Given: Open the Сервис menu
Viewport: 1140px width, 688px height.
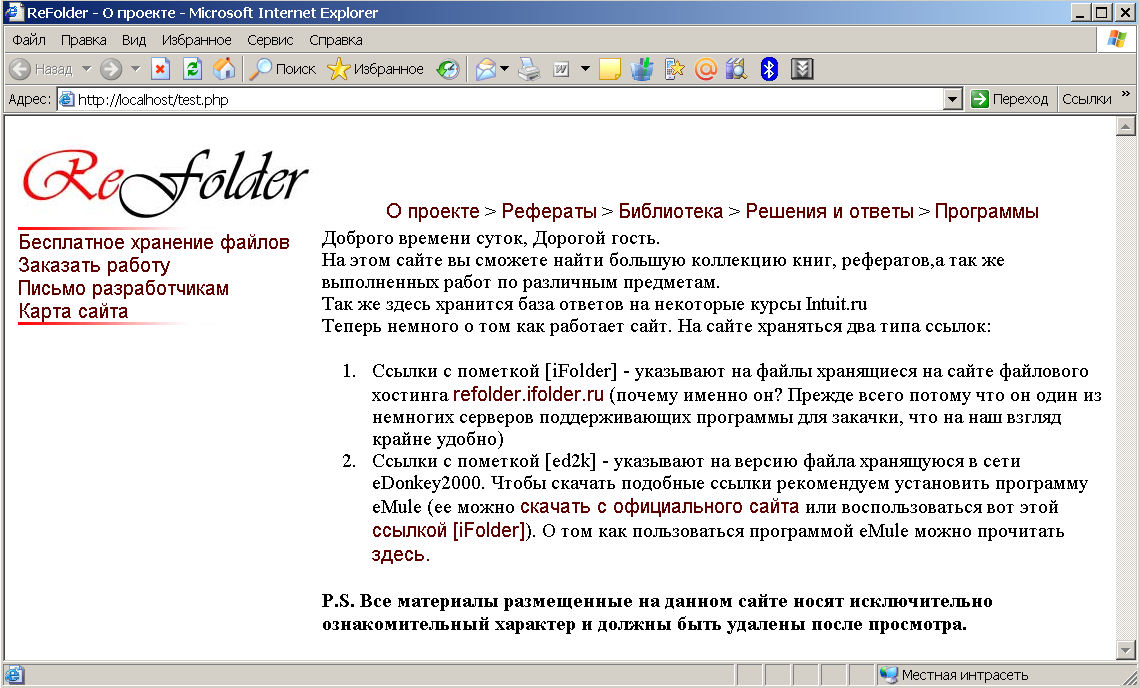Looking at the screenshot, I should click(x=270, y=40).
